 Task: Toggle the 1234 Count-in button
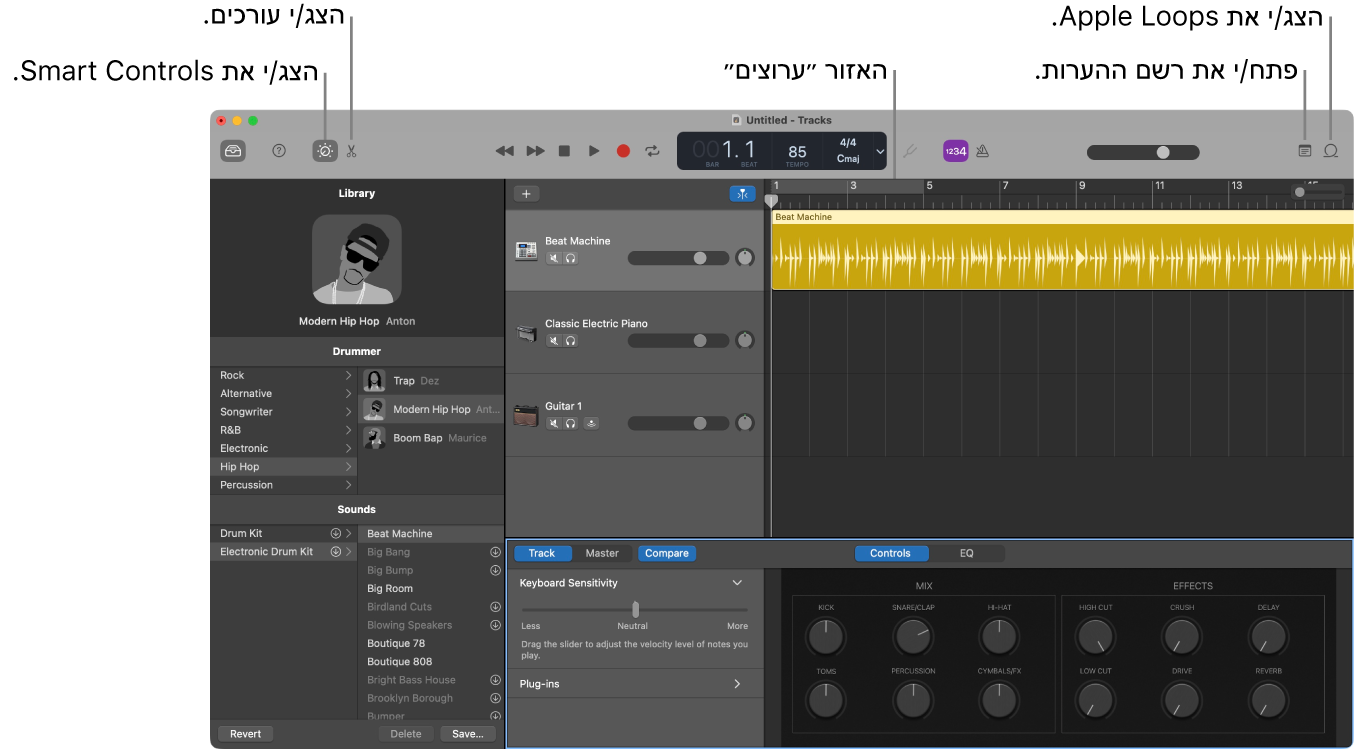point(955,151)
